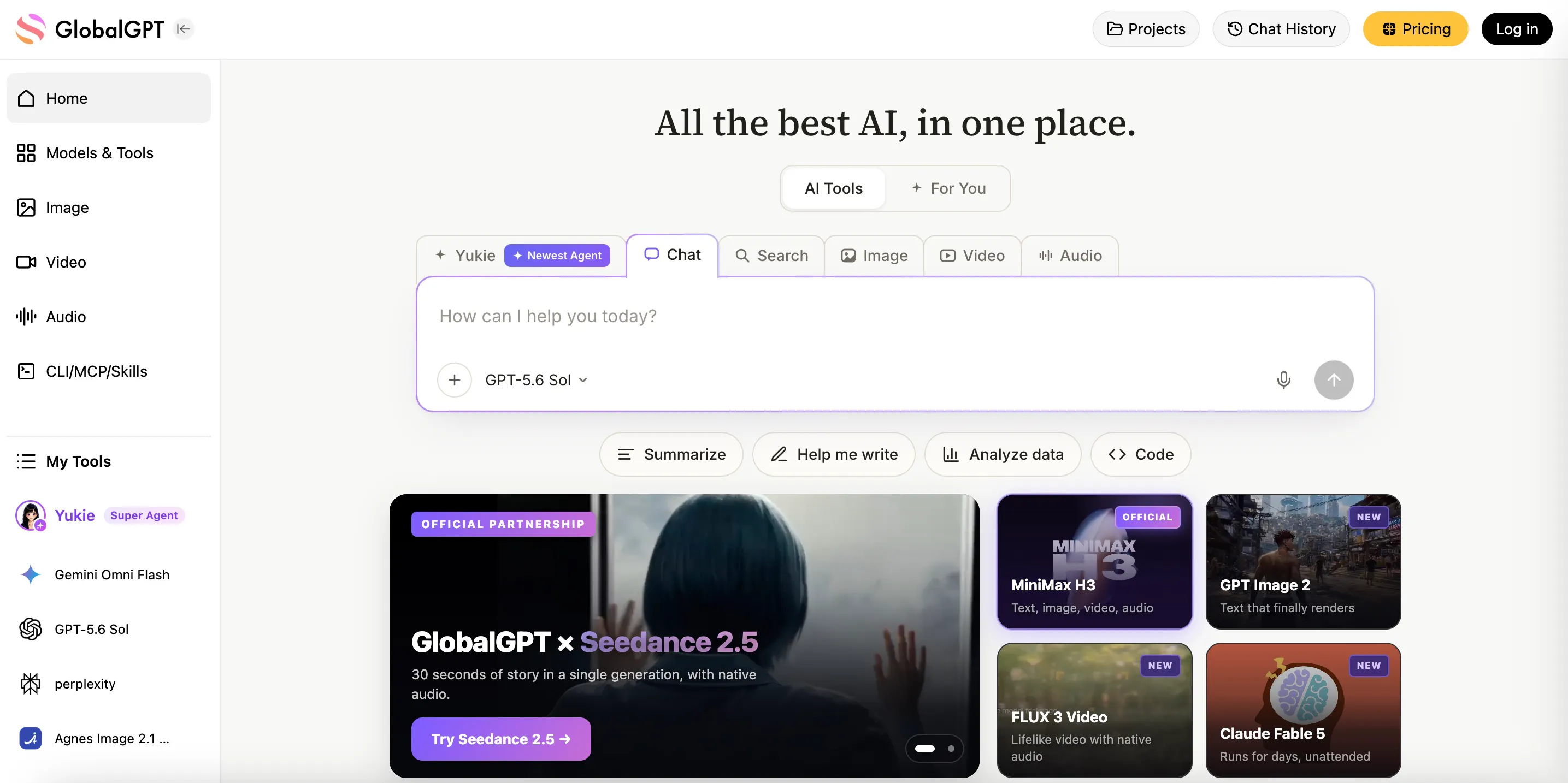The height and width of the screenshot is (783, 1568).
Task: Switch to the For You toggle
Action: point(948,188)
